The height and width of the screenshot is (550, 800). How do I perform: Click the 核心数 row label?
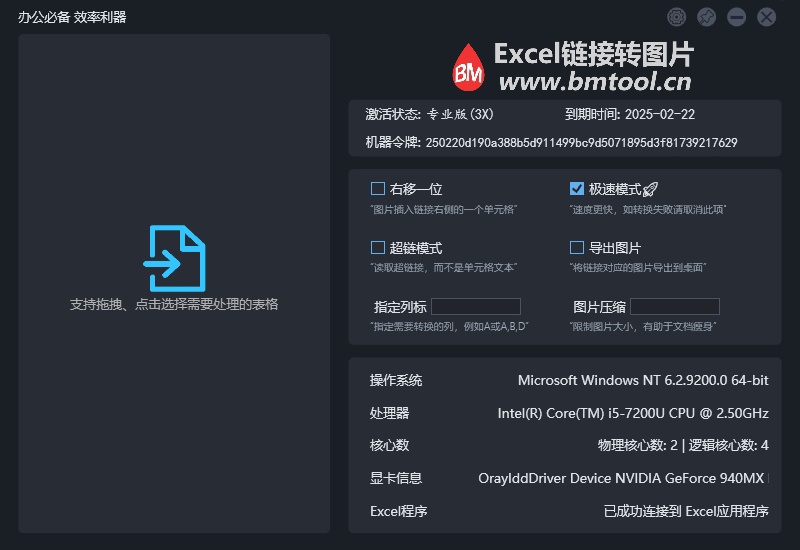click(389, 445)
